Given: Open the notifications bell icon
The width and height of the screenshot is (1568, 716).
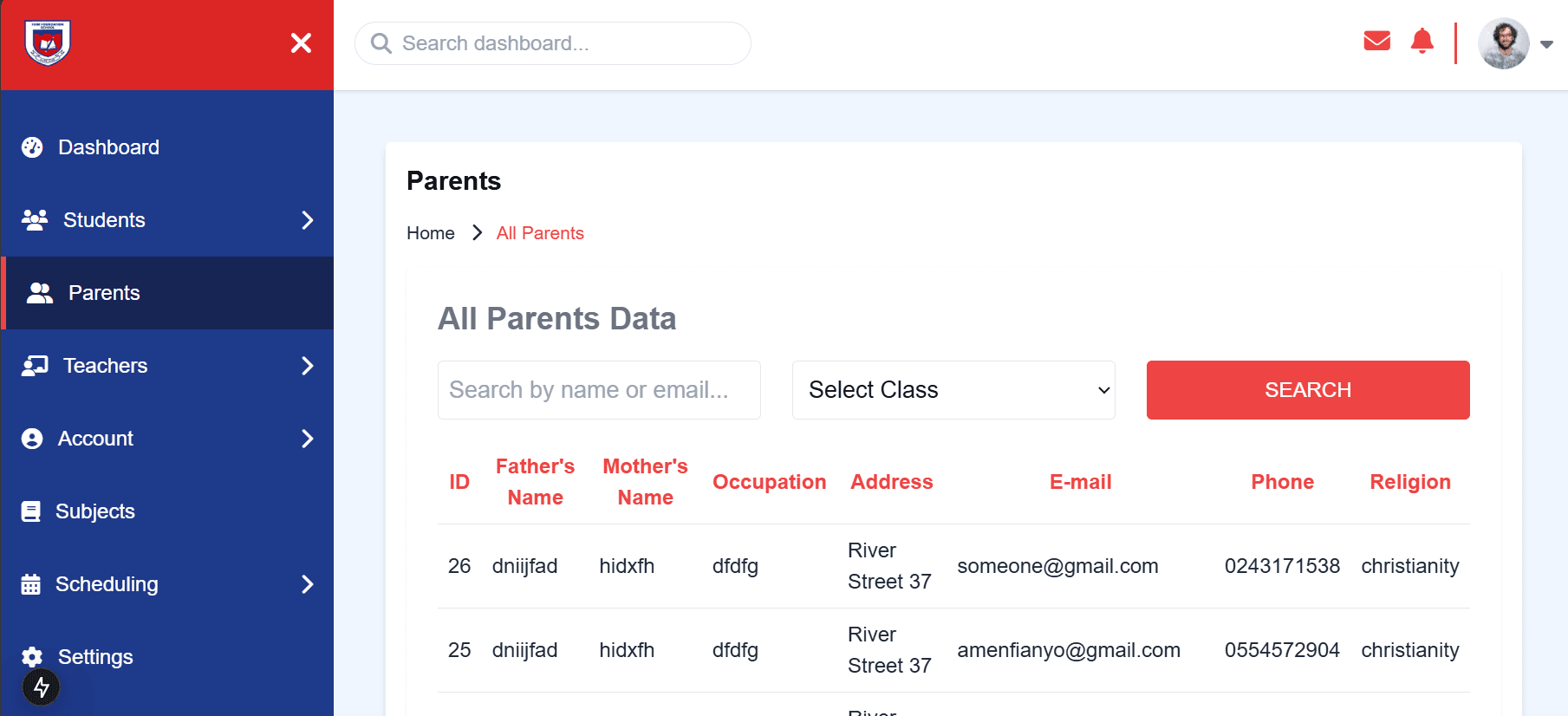Looking at the screenshot, I should click(x=1422, y=41).
